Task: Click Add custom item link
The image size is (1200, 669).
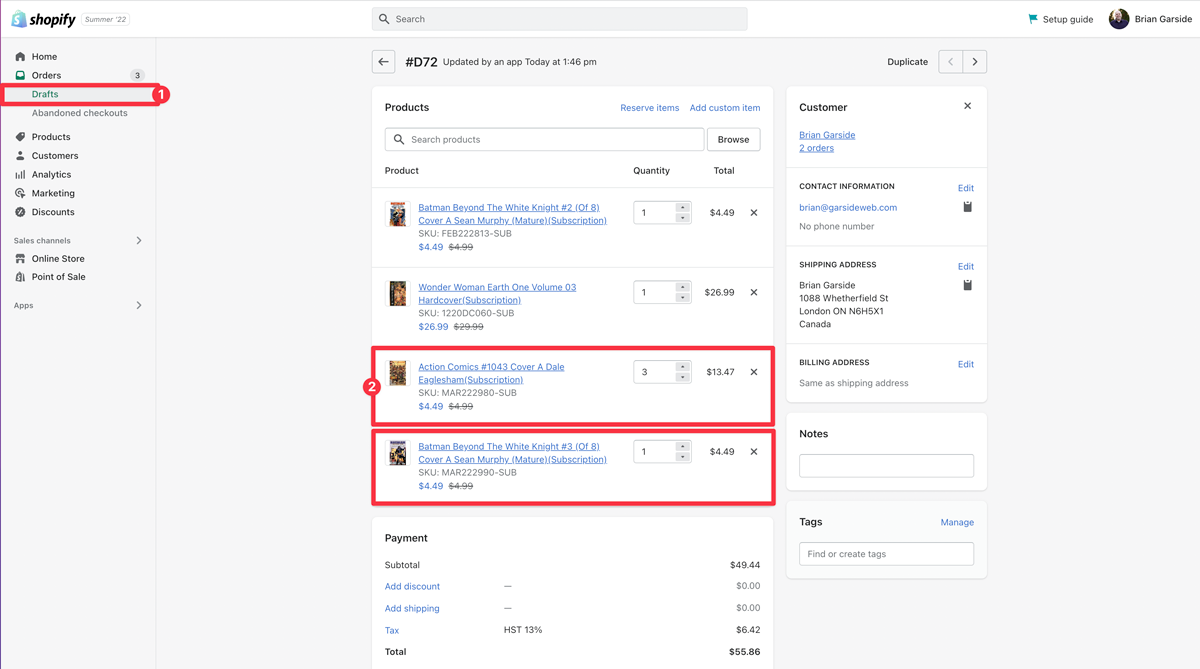Action: [x=725, y=108]
